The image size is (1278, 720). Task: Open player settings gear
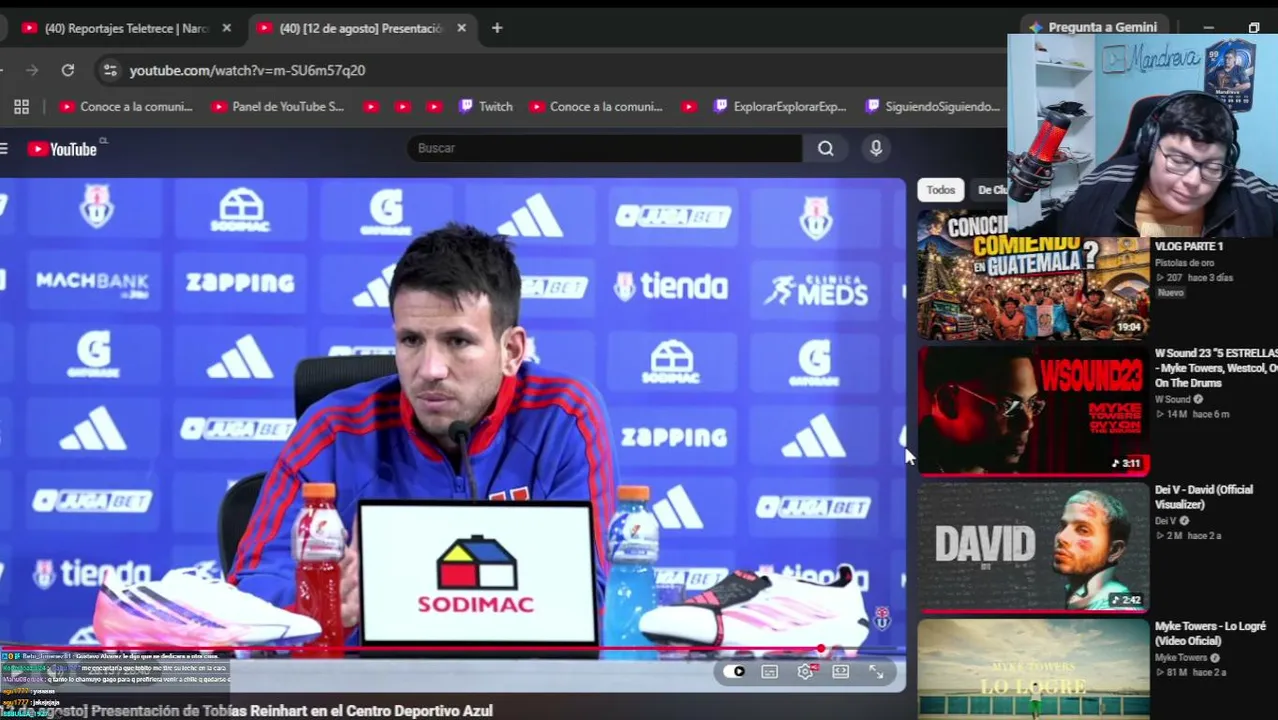click(805, 672)
